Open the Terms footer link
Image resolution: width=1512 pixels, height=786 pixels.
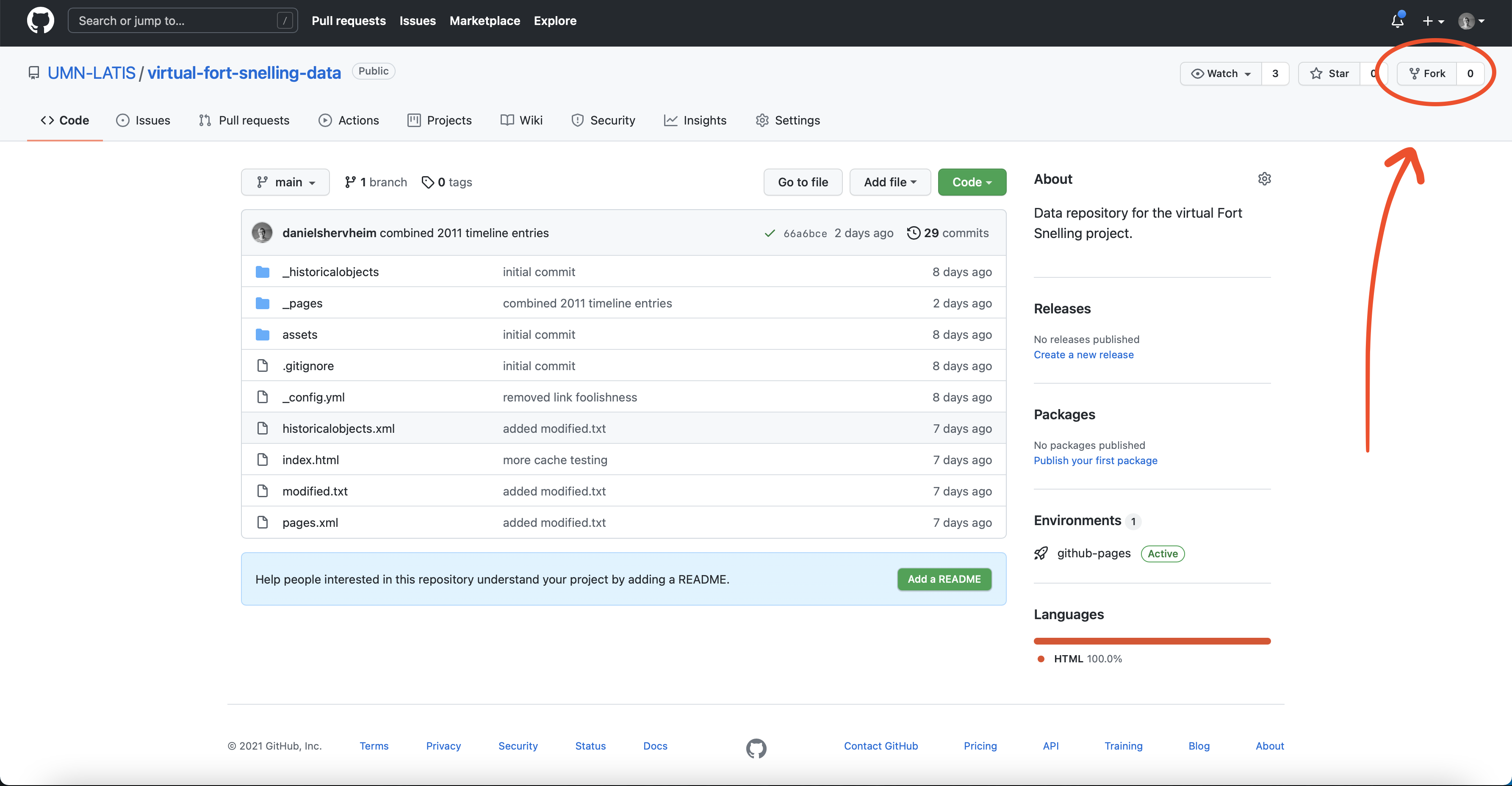pos(374,745)
